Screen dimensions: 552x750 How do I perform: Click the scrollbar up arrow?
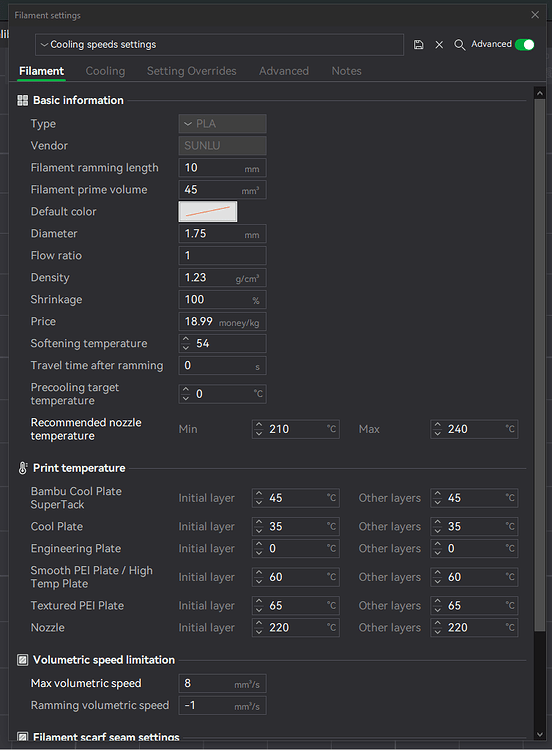(540, 93)
